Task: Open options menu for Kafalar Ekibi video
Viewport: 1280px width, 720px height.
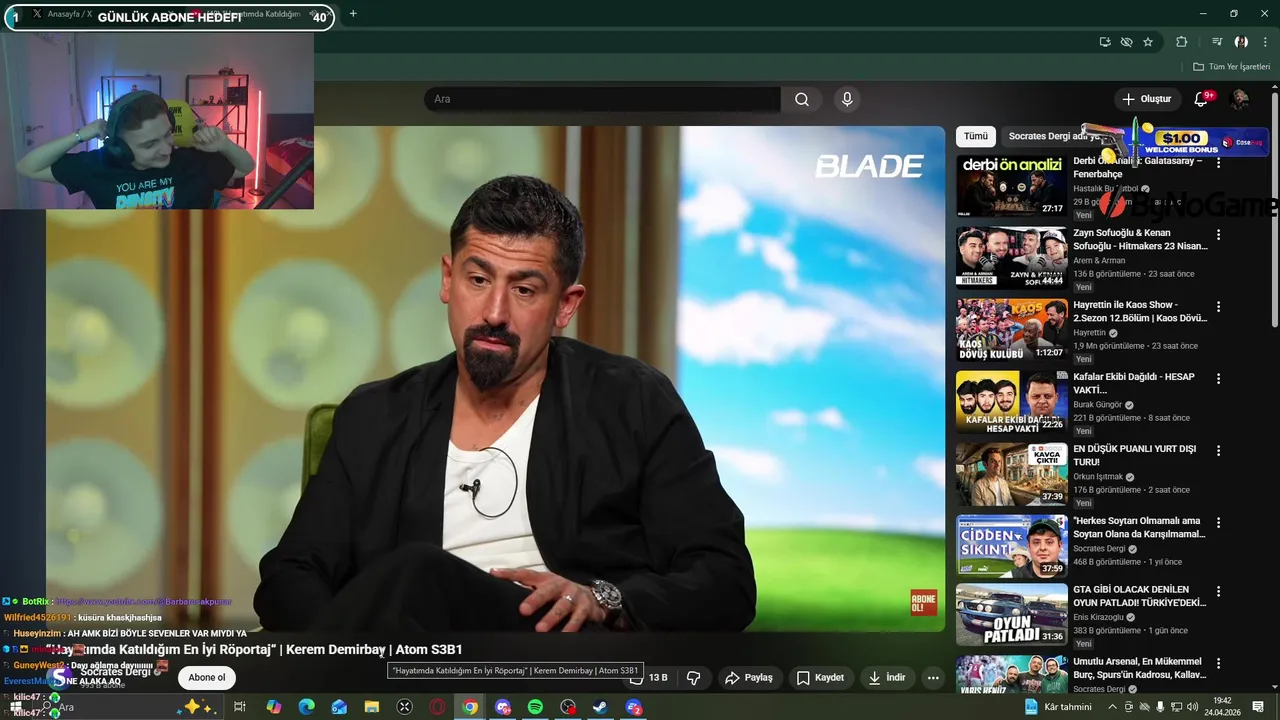Action: (1218, 379)
